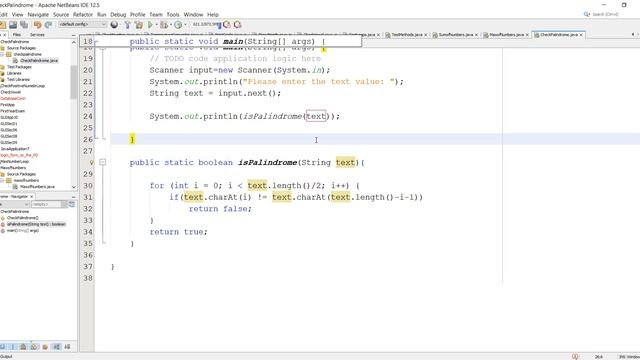Close the SumofNumbers.java editor tab
The height and width of the screenshot is (360, 640).
tap(476, 35)
